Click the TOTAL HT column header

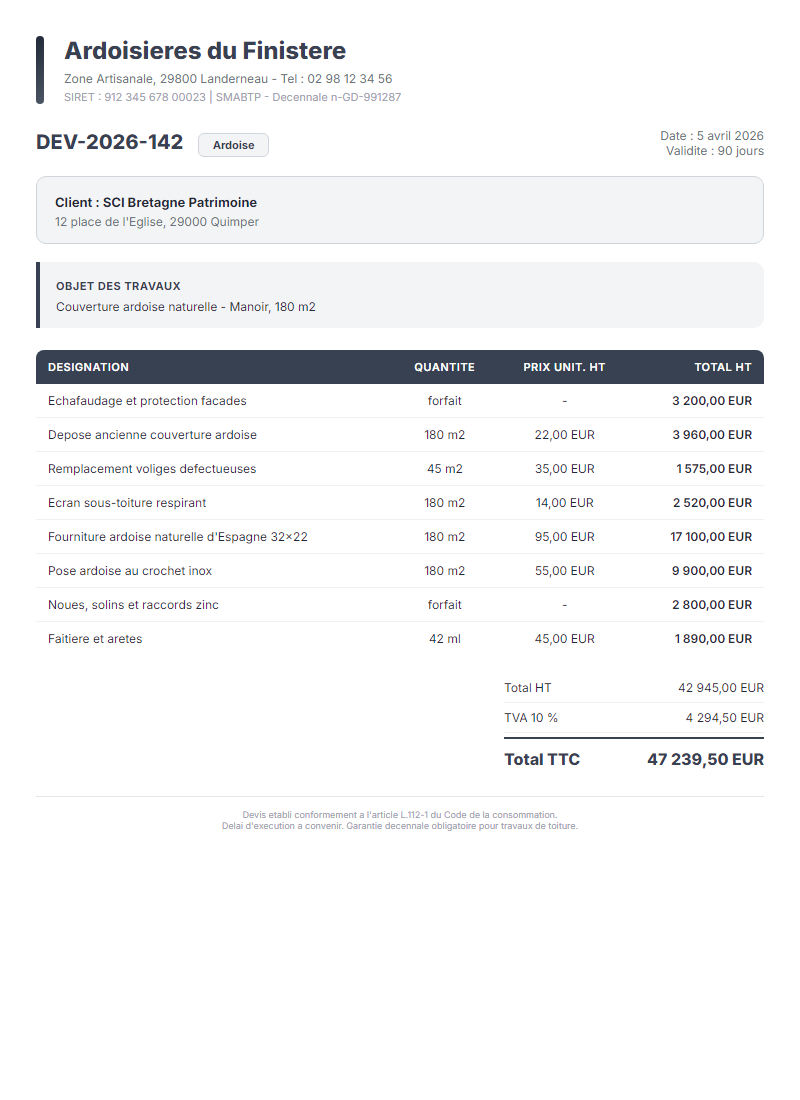click(722, 367)
